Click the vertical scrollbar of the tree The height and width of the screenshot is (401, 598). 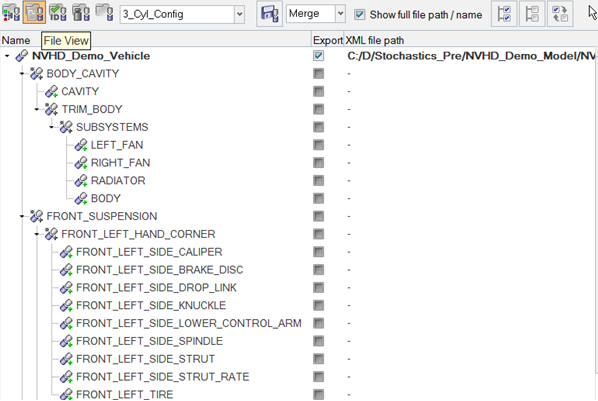point(596,214)
